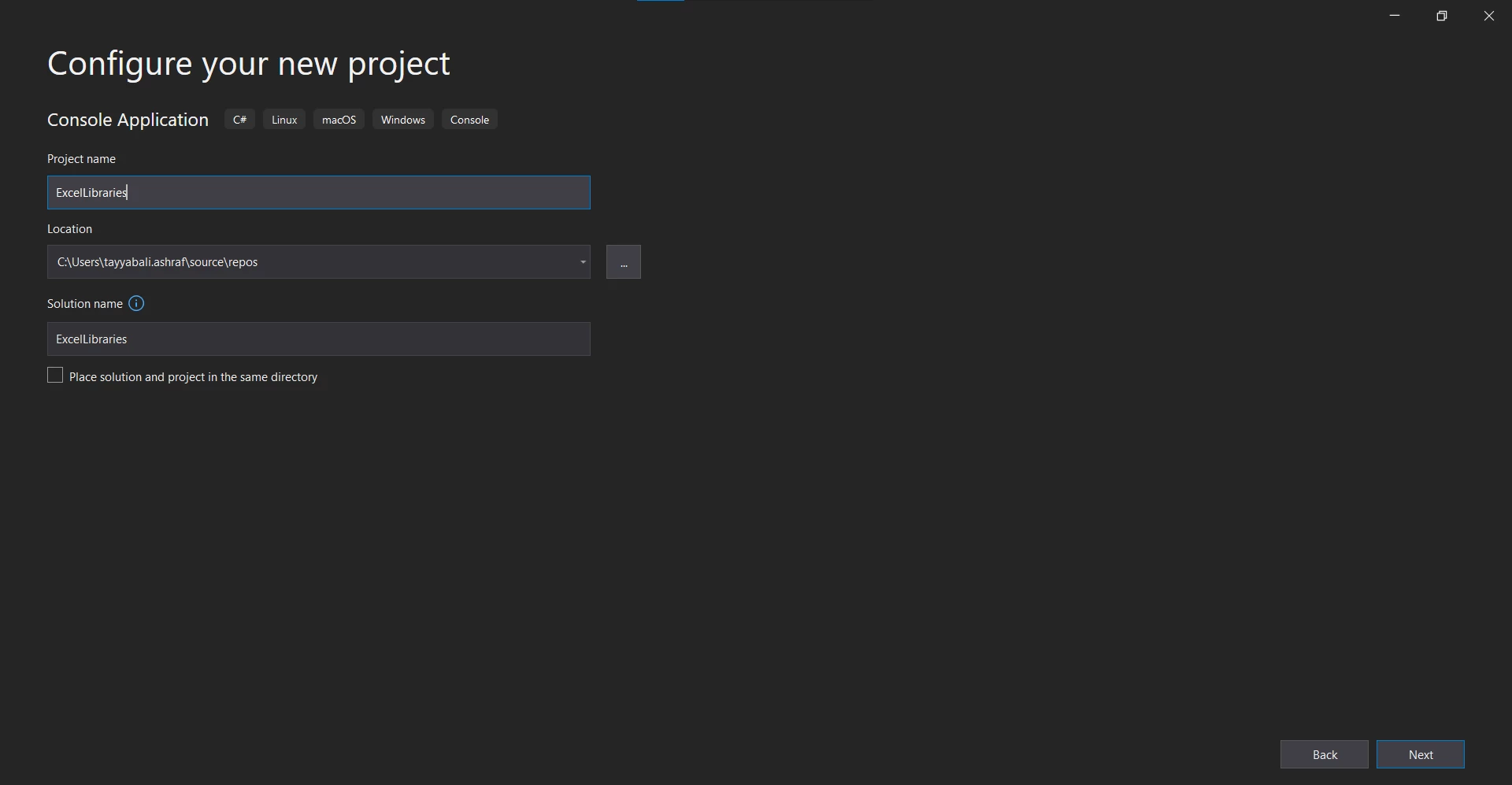
Task: Expand the Location dropdown arrow
Action: (583, 262)
